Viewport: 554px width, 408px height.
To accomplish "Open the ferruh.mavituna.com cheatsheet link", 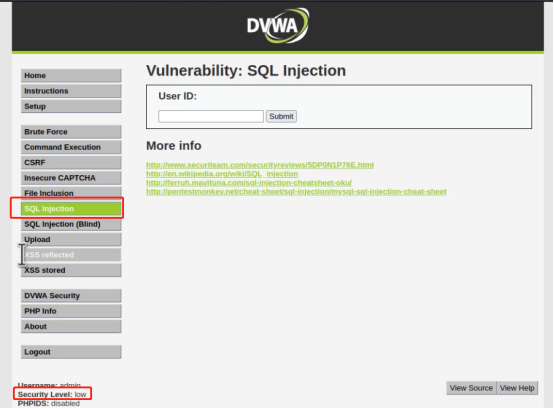I will click(x=249, y=183).
